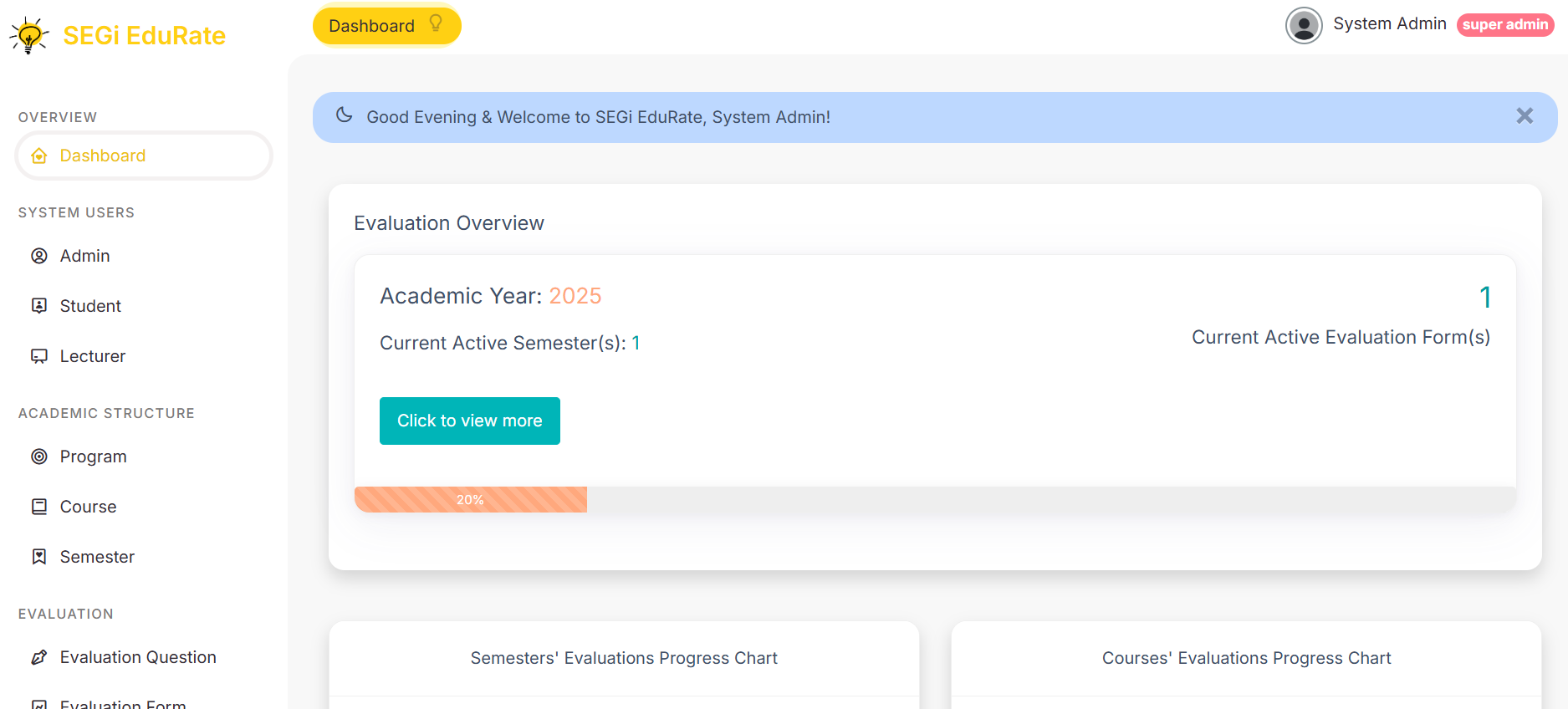1568x709 pixels.
Task: Click the Semesters' Evaluations Progress Chart title
Action: pyautogui.click(x=624, y=658)
